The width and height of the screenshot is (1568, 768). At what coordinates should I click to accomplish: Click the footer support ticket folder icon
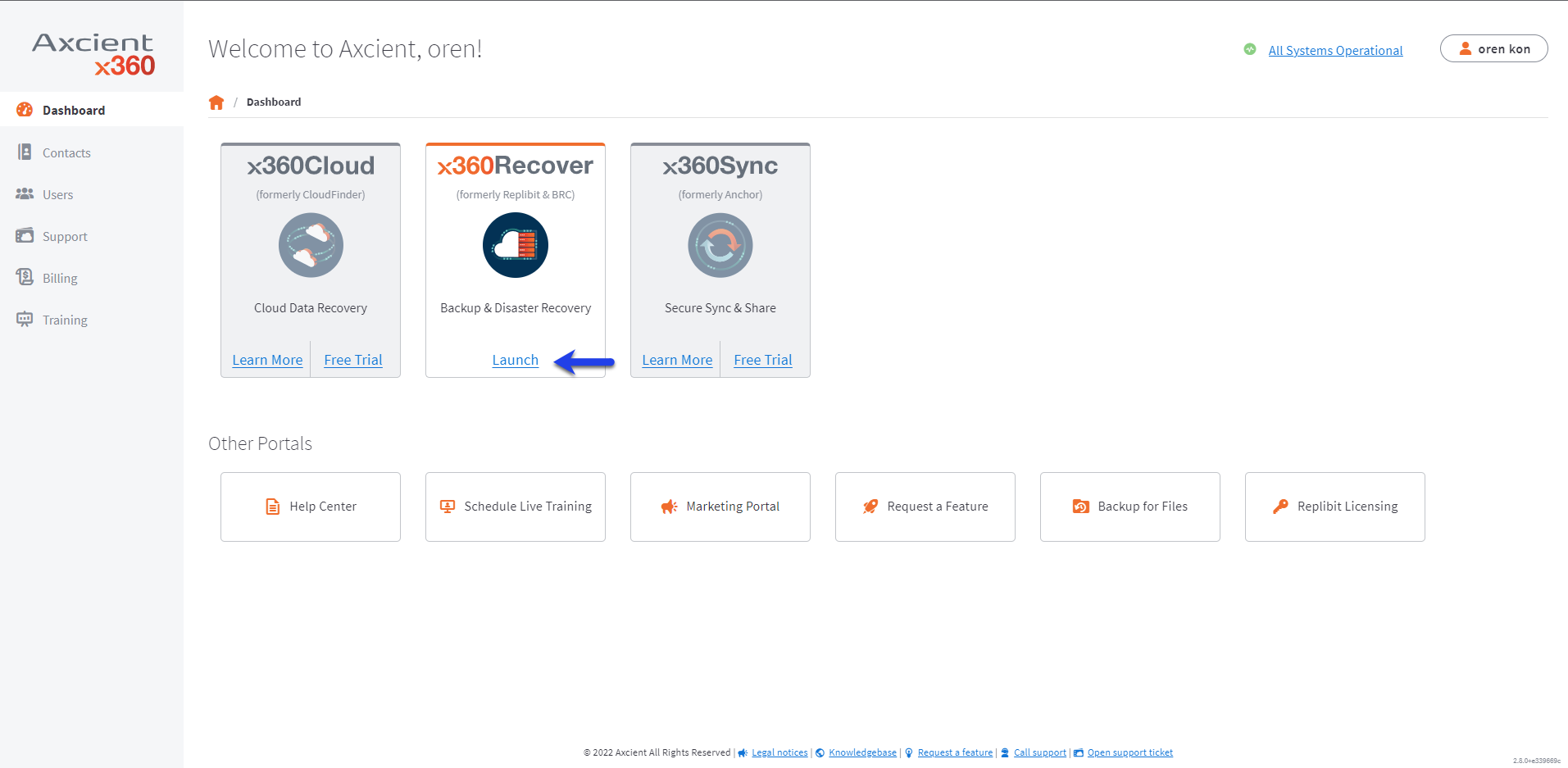1079,753
